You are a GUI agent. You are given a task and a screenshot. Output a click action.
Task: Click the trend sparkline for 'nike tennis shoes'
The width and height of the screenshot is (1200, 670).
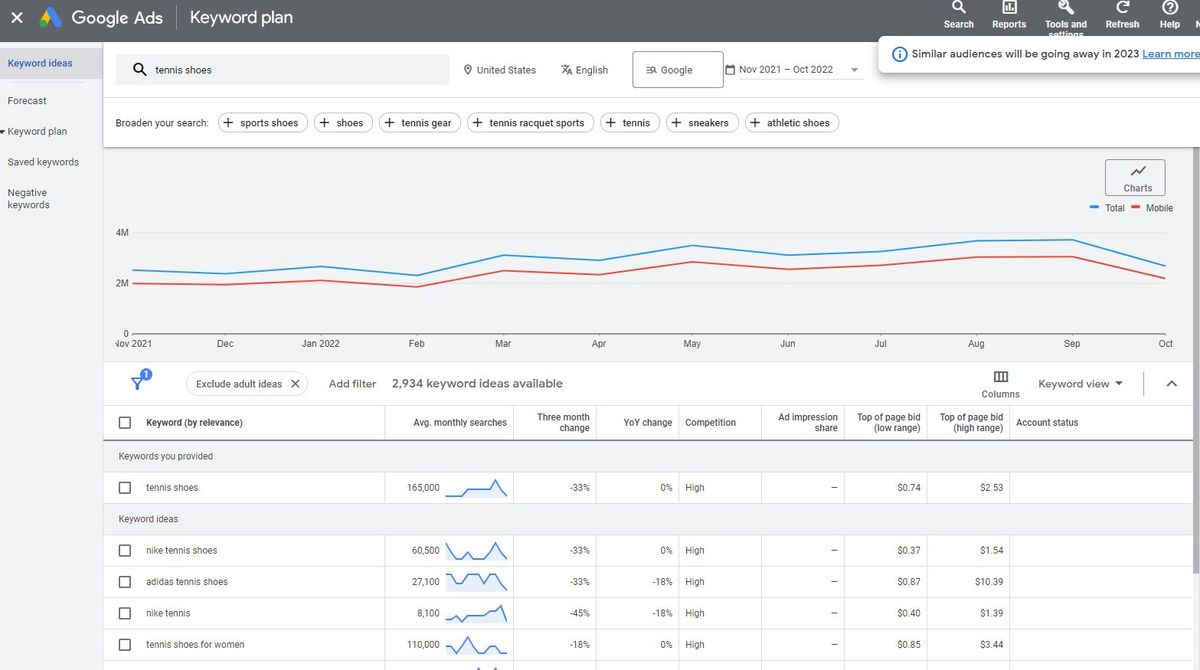coord(476,551)
